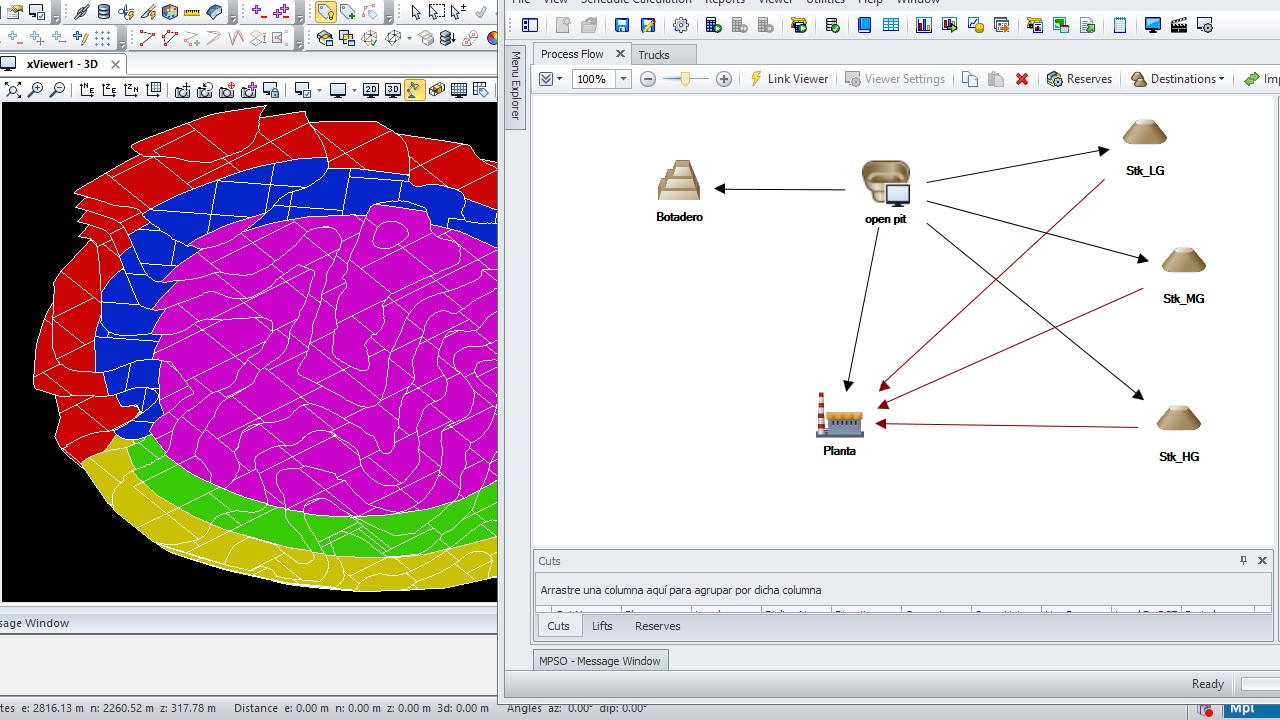Toggle the 2D view mode button
1280x720 pixels.
click(x=371, y=89)
